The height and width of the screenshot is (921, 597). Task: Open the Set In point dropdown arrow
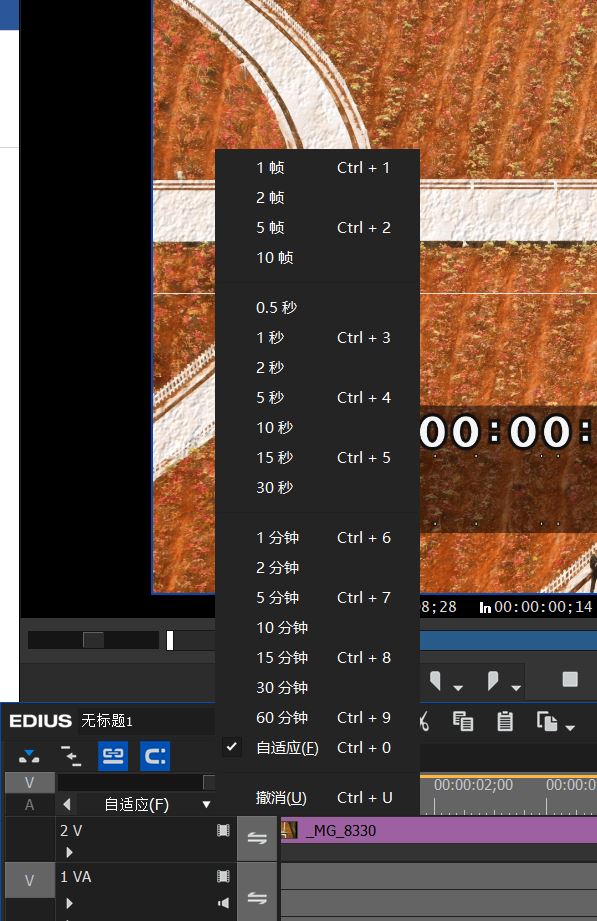tap(458, 687)
